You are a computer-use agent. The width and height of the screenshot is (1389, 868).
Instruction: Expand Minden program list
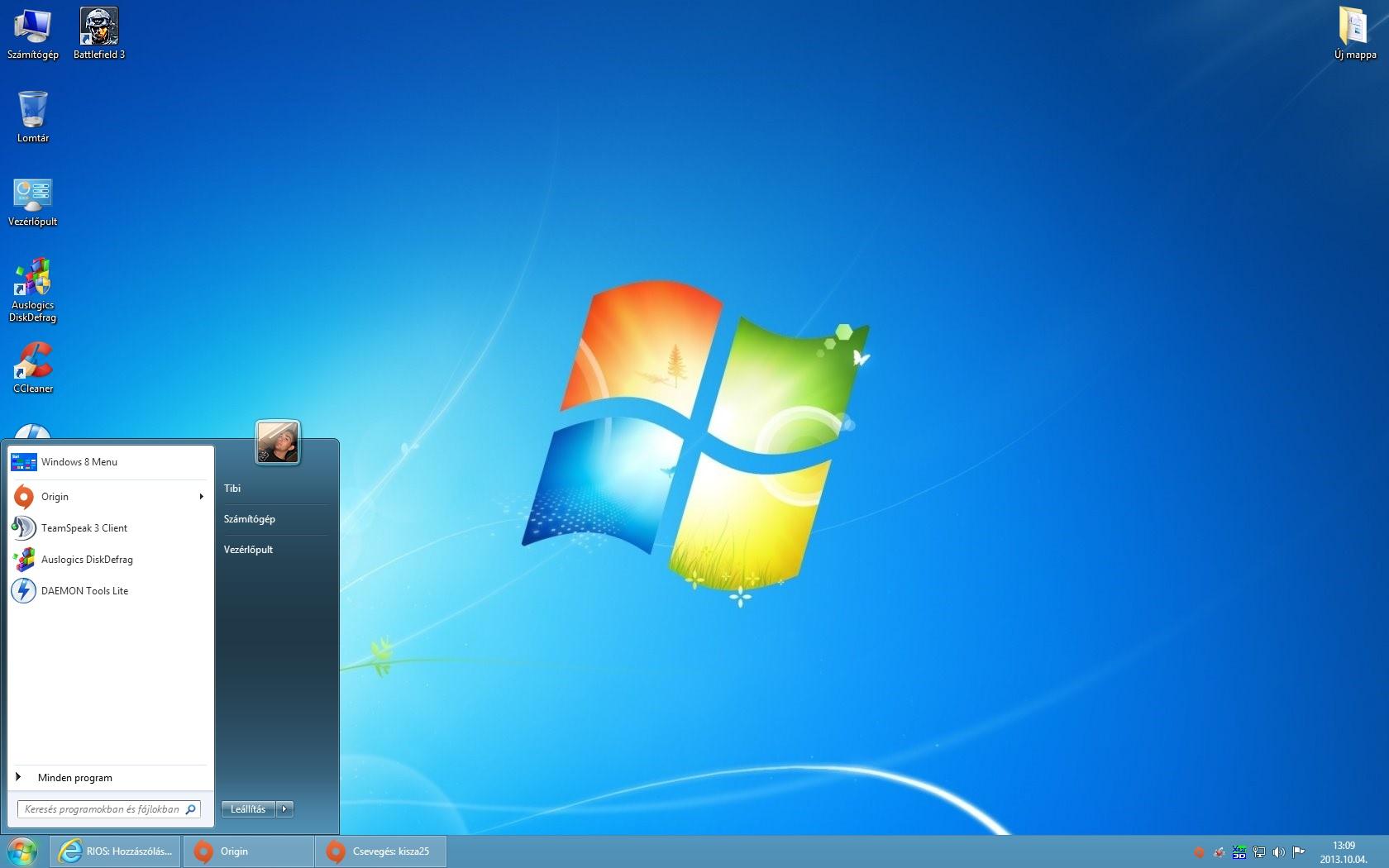tap(111, 778)
